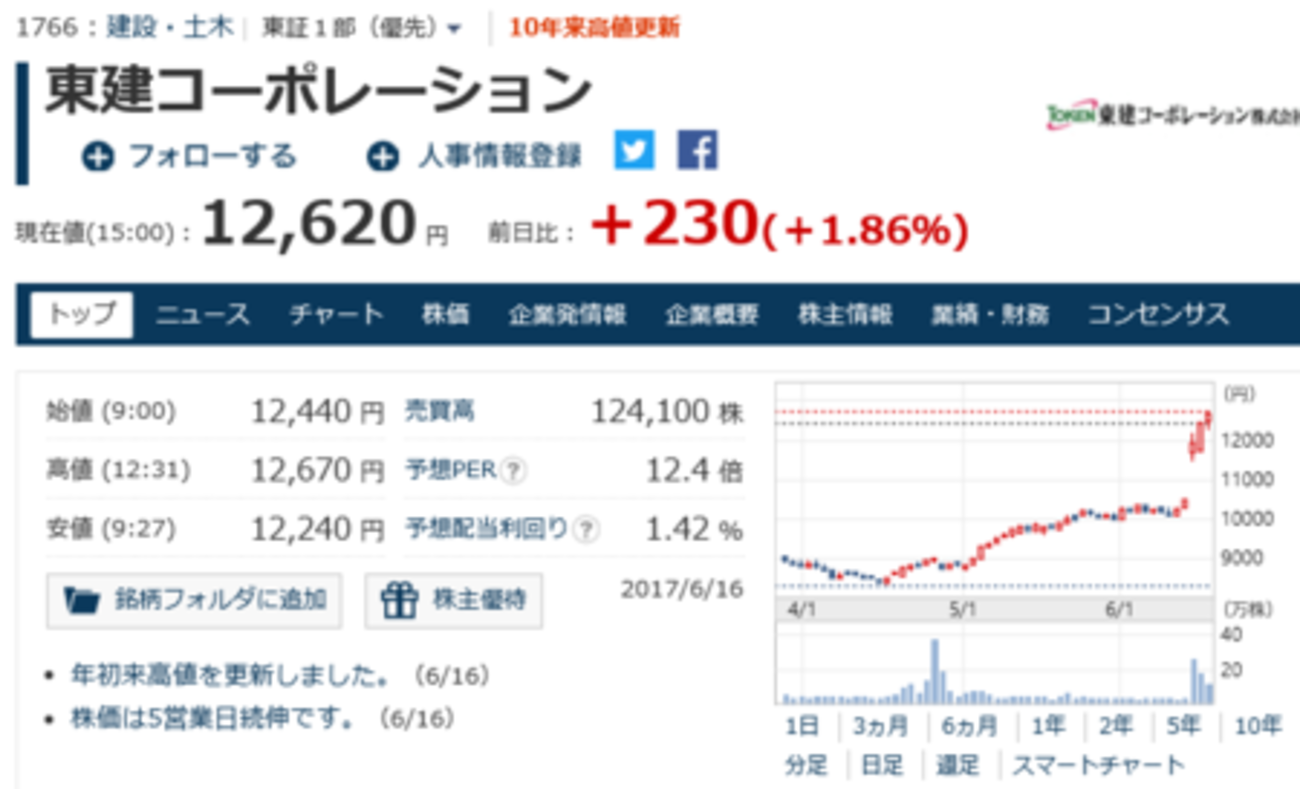This screenshot has width=1300, height=789.
Task: Click the opening price 12,440 円
Action: pos(317,410)
